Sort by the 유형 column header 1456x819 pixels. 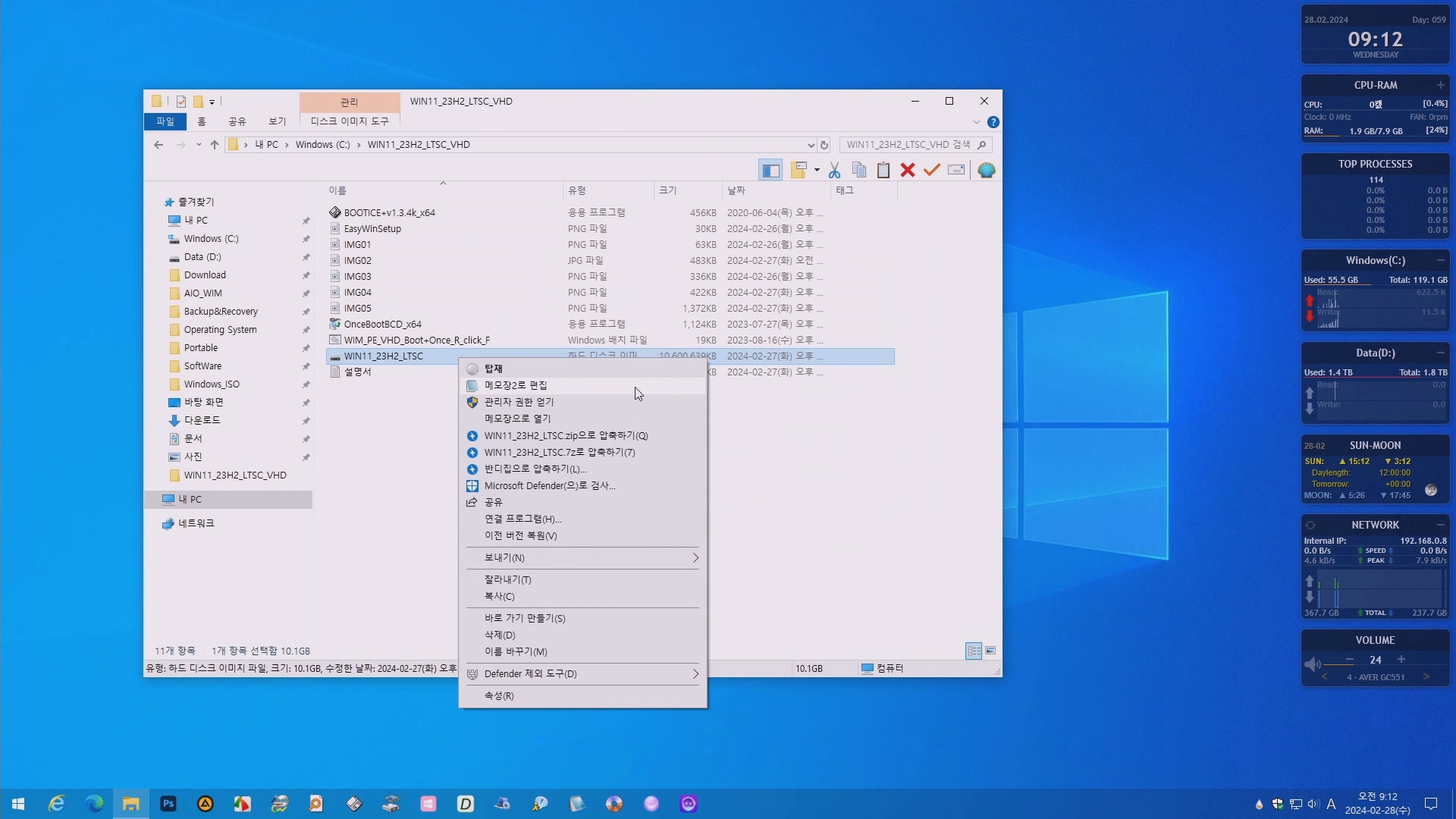click(x=608, y=190)
